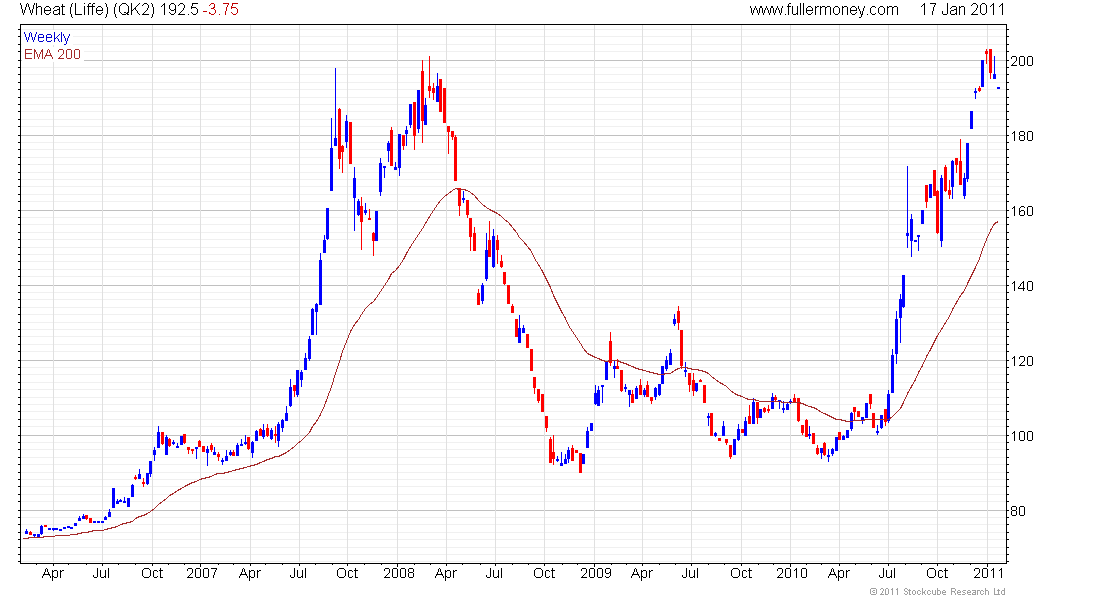Click the last price value '192.5'
The height and width of the screenshot is (600, 1100).
pyautogui.click(x=179, y=10)
